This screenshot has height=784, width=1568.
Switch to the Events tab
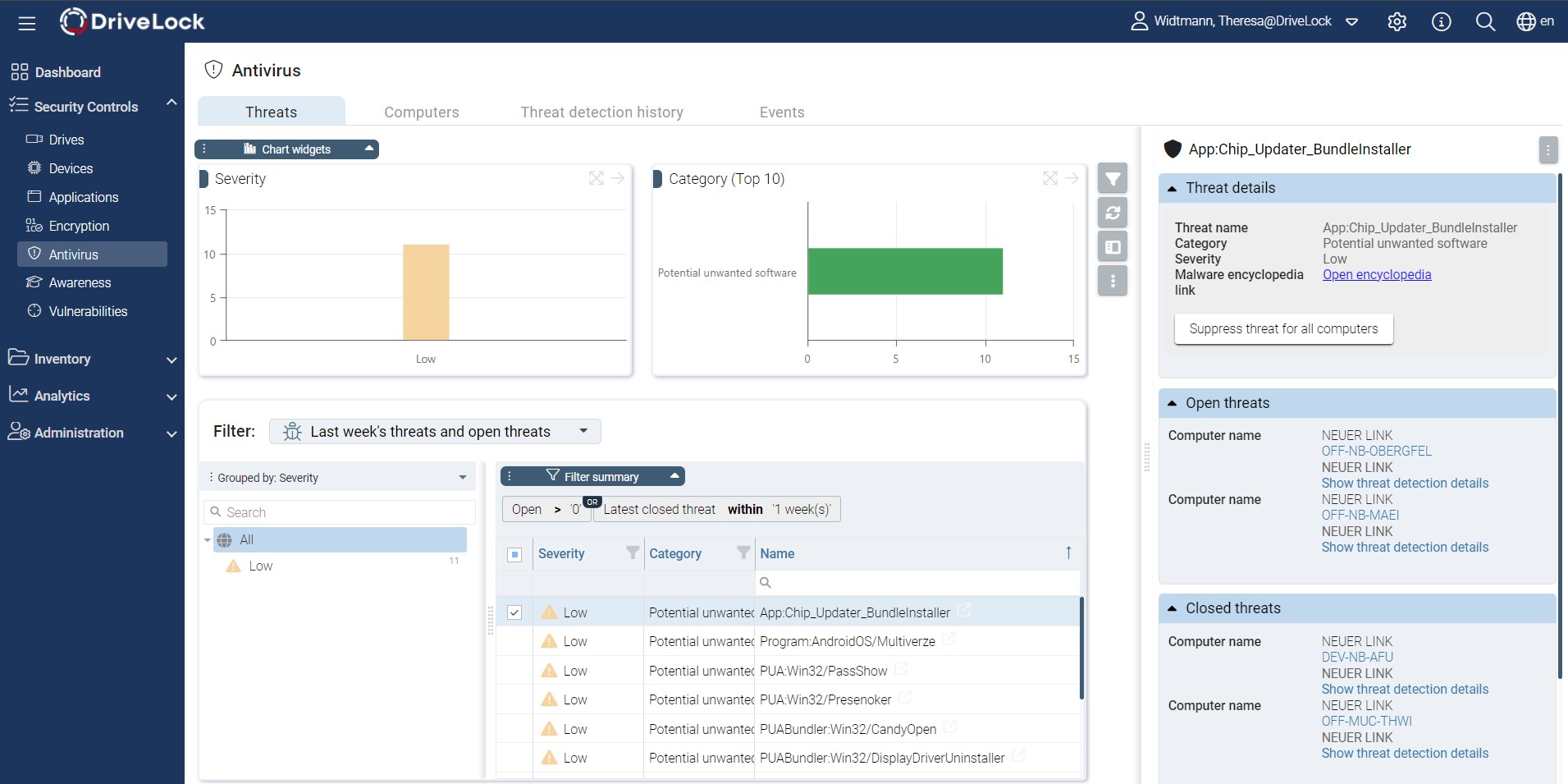[x=782, y=112]
